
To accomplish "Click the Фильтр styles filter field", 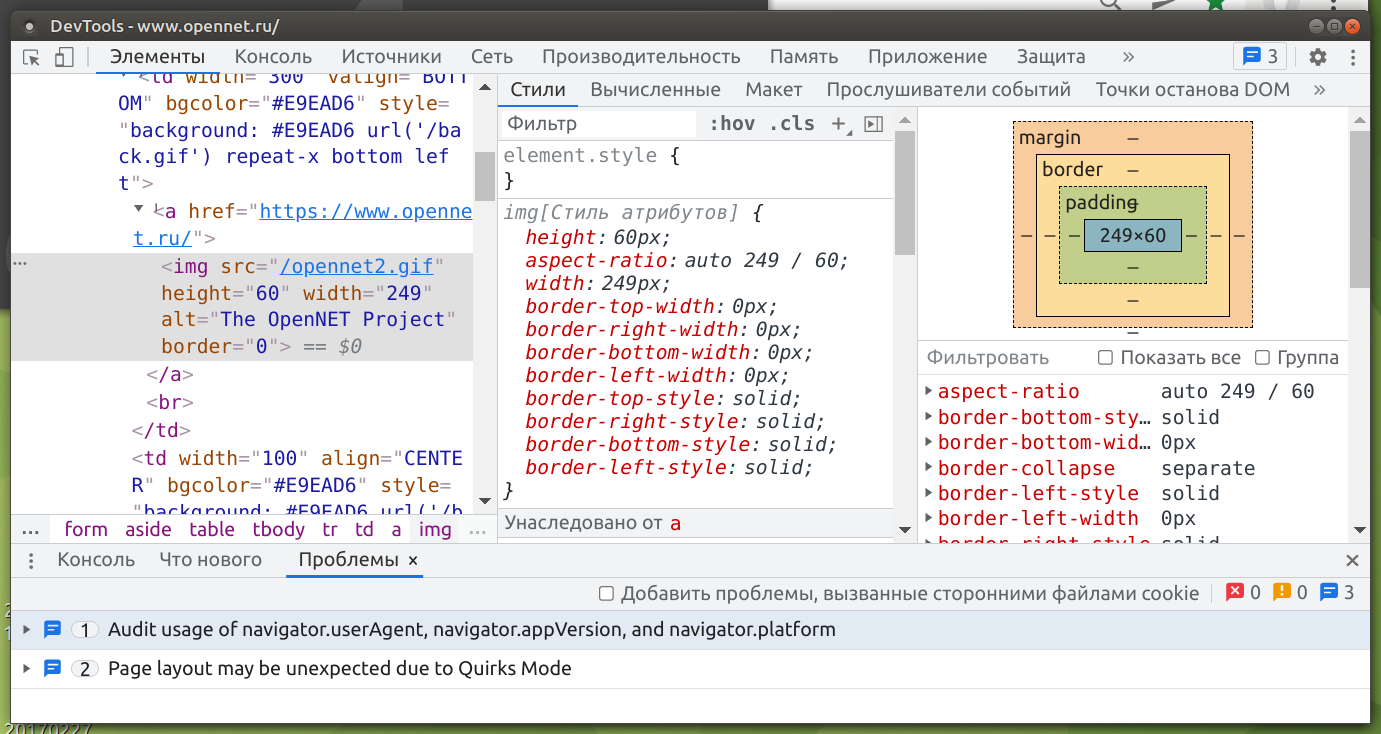I will 598,124.
